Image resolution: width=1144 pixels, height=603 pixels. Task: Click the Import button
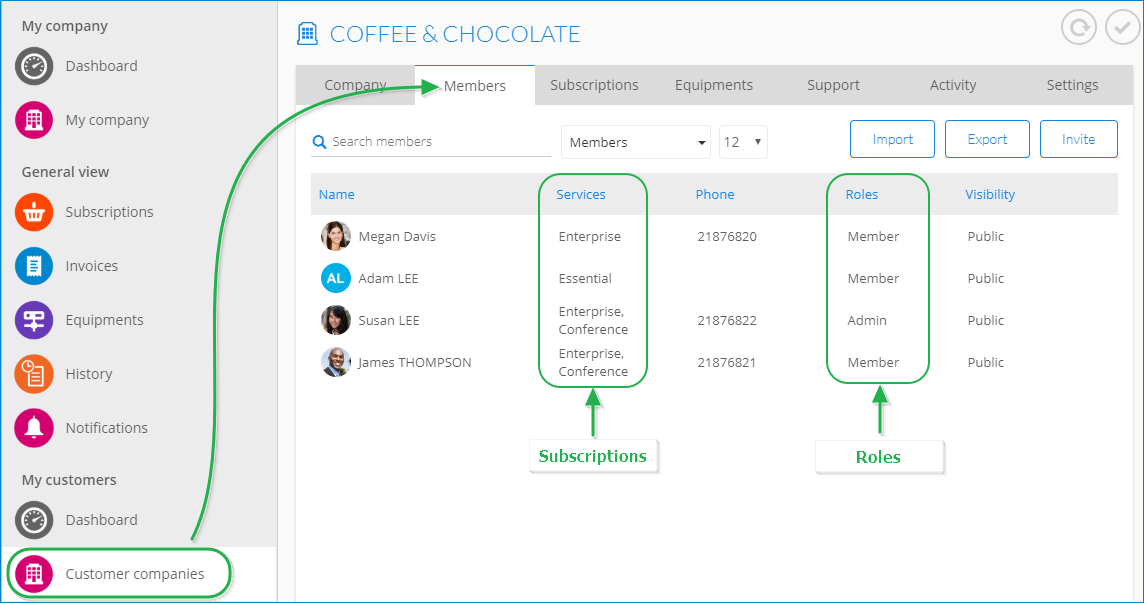coord(892,139)
